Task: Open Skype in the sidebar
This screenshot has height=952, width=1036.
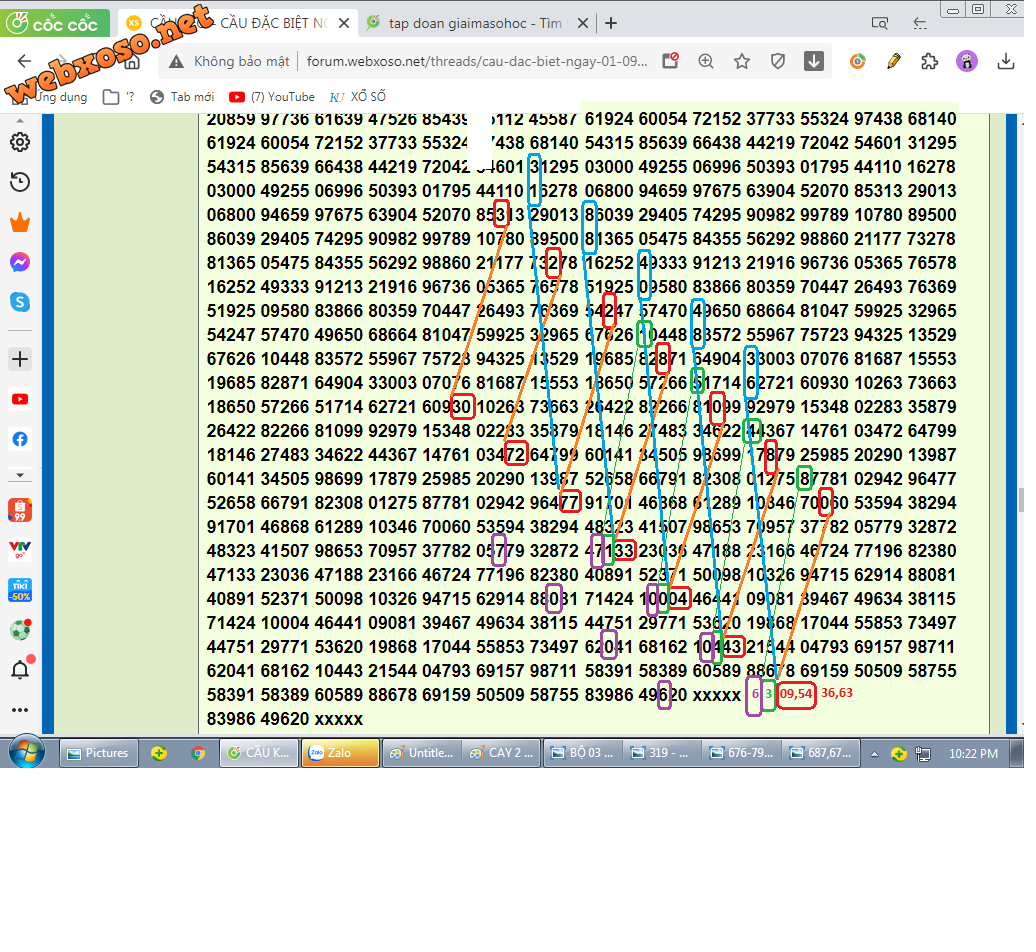Action: (20, 301)
